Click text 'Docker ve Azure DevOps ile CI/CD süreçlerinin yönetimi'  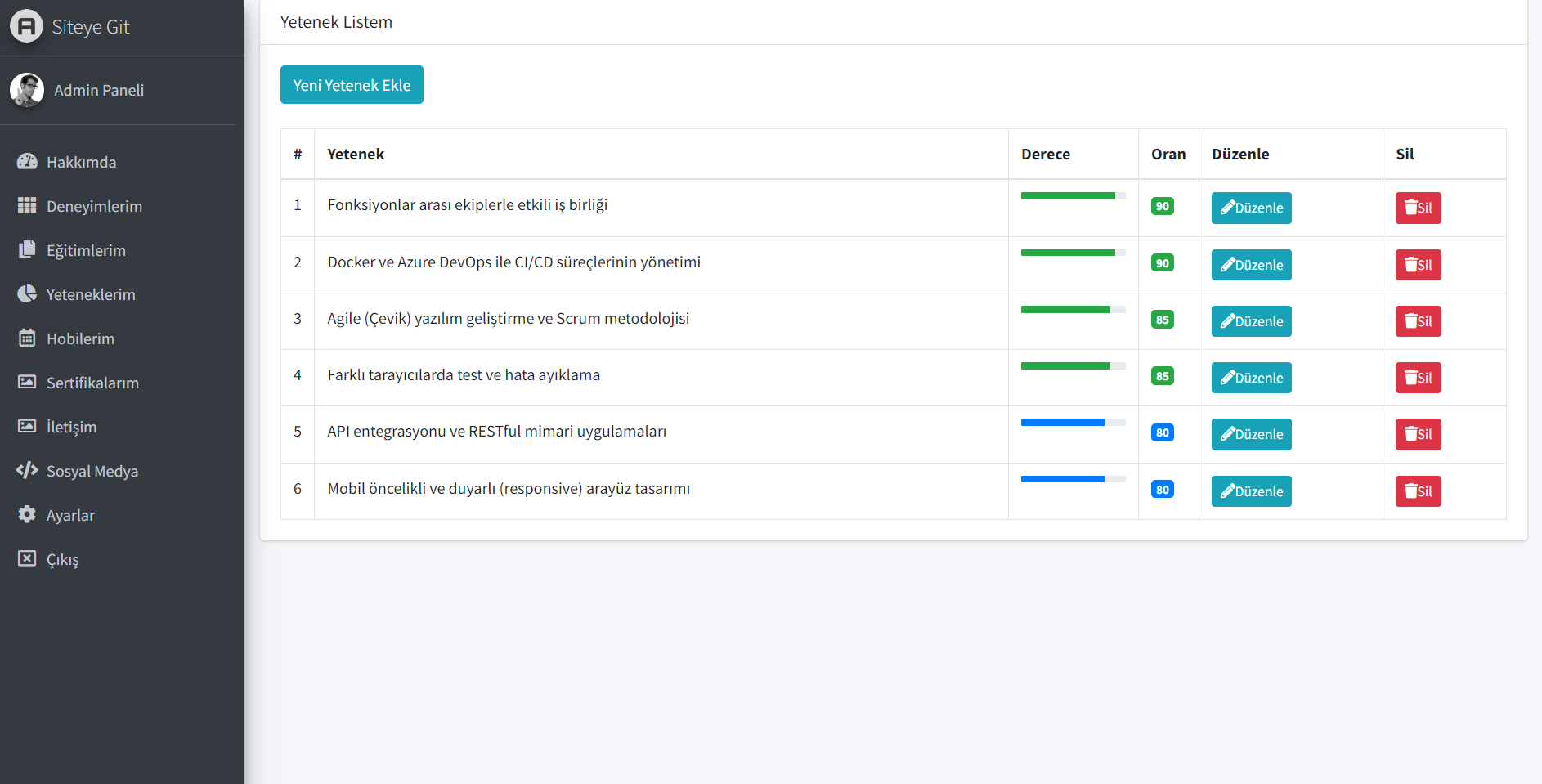click(514, 262)
